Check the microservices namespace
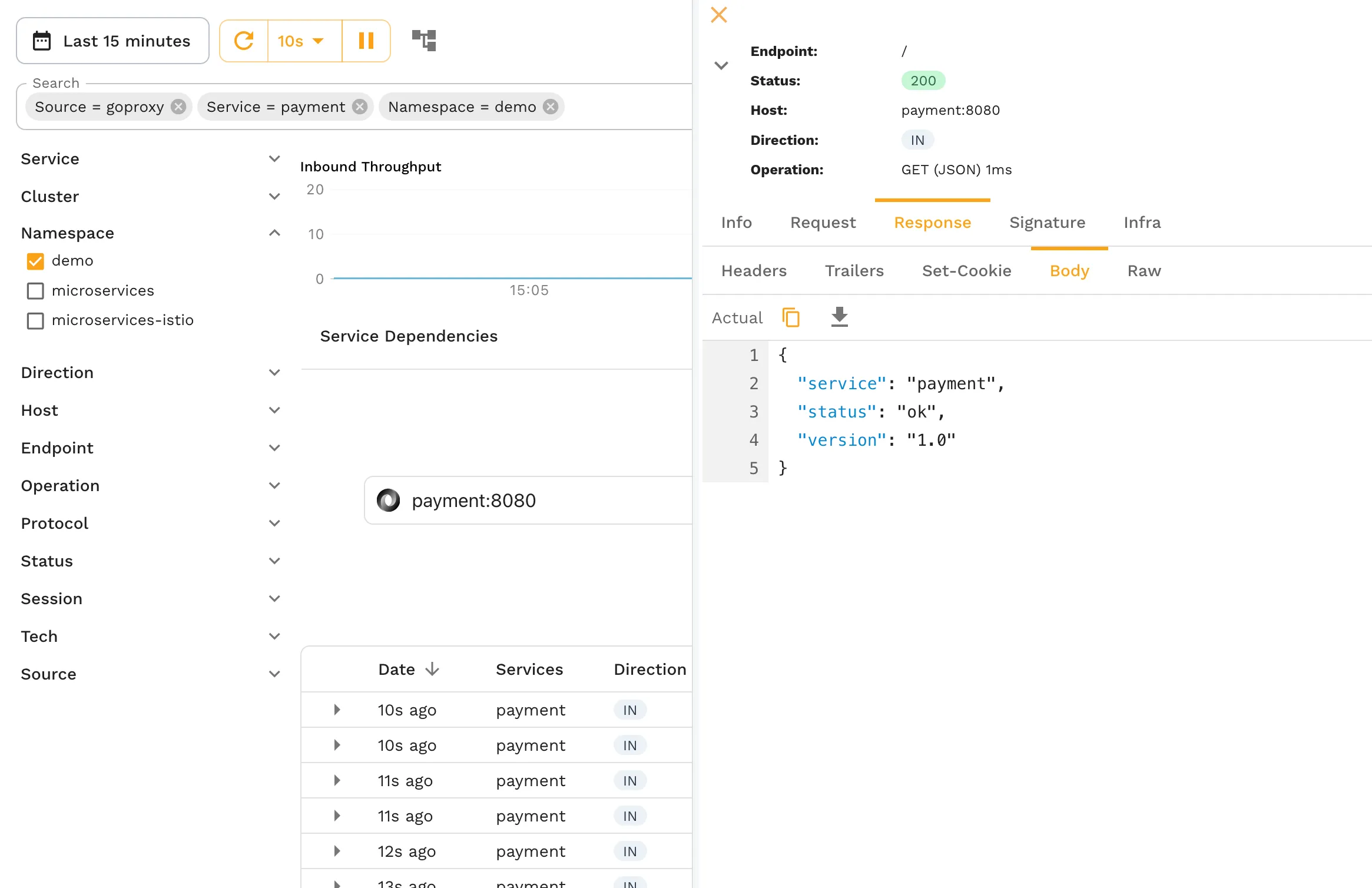The height and width of the screenshot is (888, 1372). click(x=35, y=290)
